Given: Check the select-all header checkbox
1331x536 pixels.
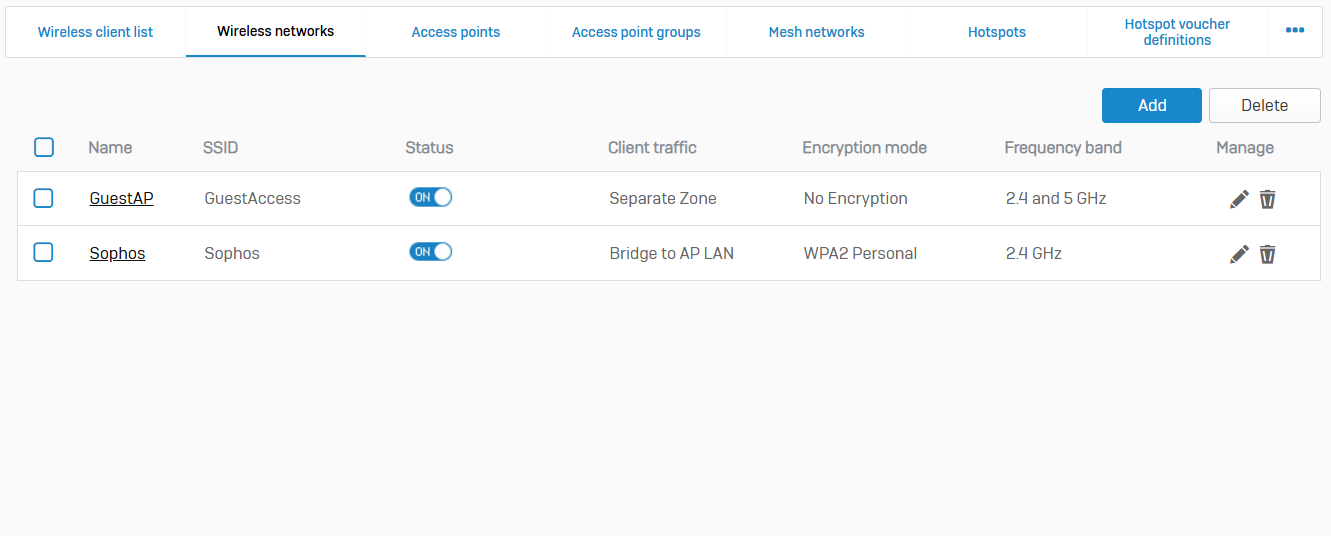Looking at the screenshot, I should click(x=44, y=147).
